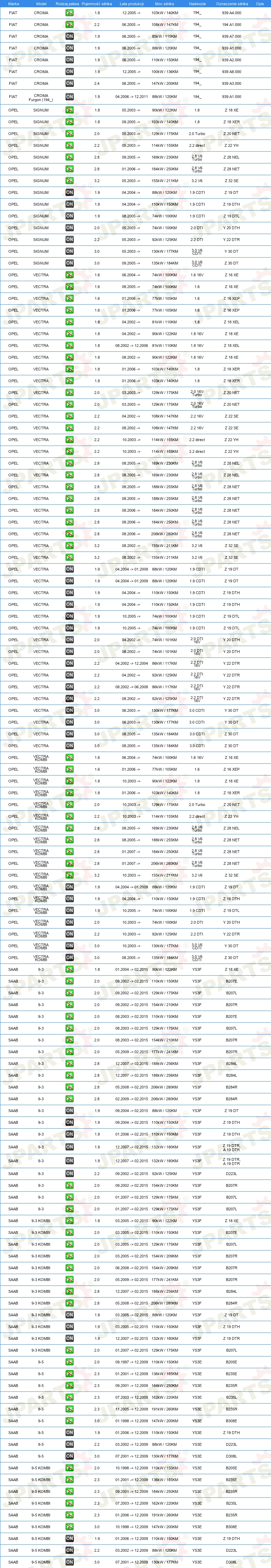Click petrol PB icon in Signum Z 18 XE row
This screenshot has height=1568, width=271.
[69, 110]
